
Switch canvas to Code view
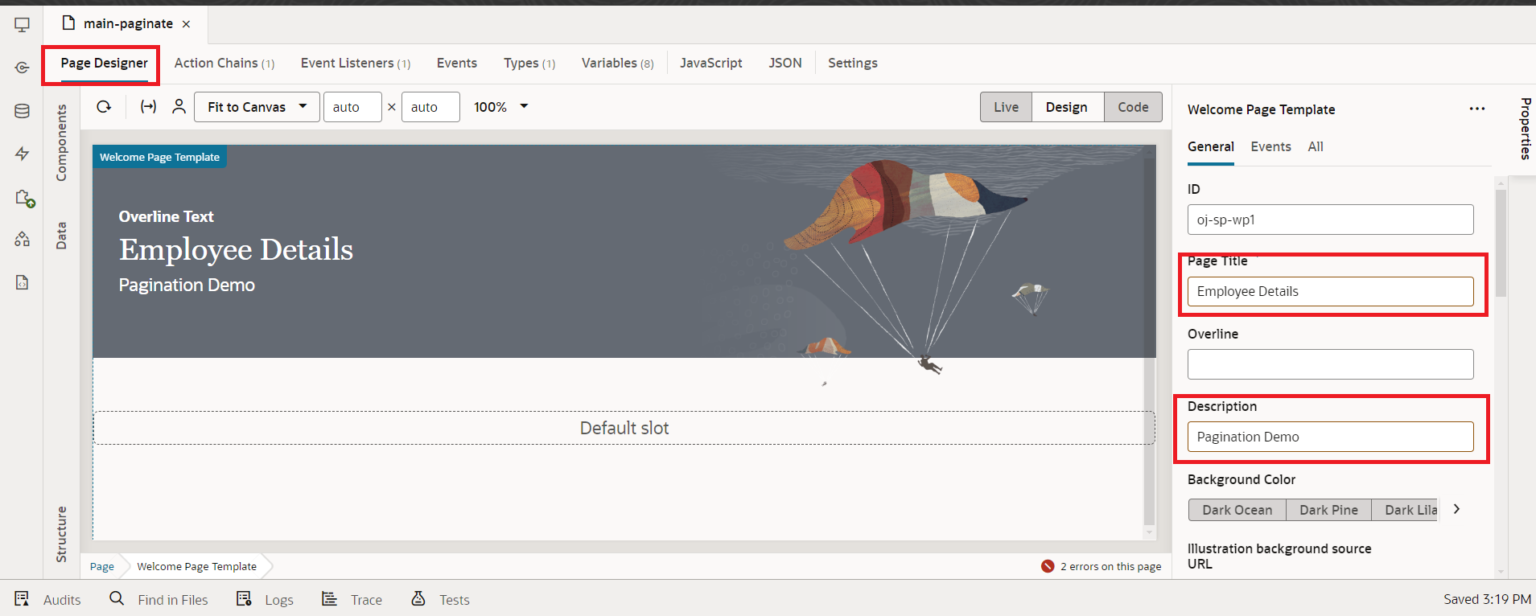point(1133,107)
